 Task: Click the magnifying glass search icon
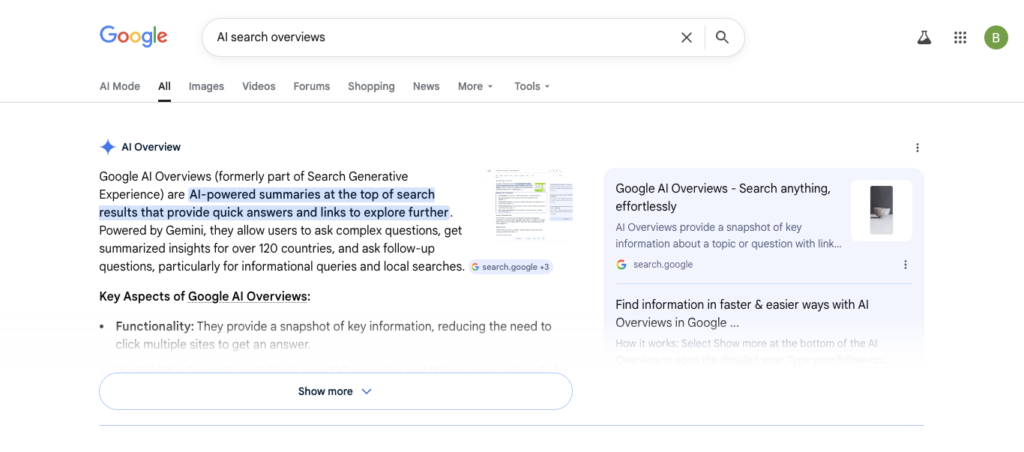pyautogui.click(x=722, y=38)
